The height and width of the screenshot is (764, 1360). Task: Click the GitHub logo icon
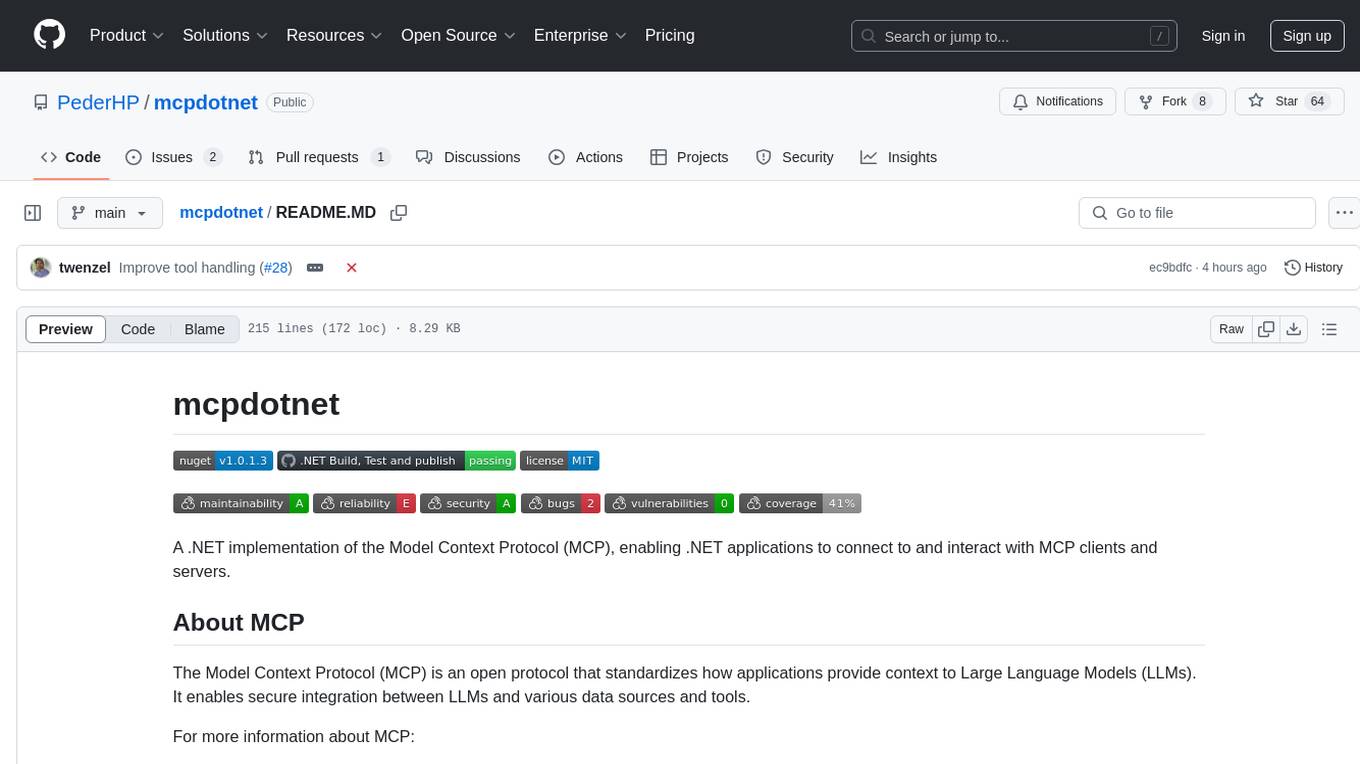coord(49,35)
